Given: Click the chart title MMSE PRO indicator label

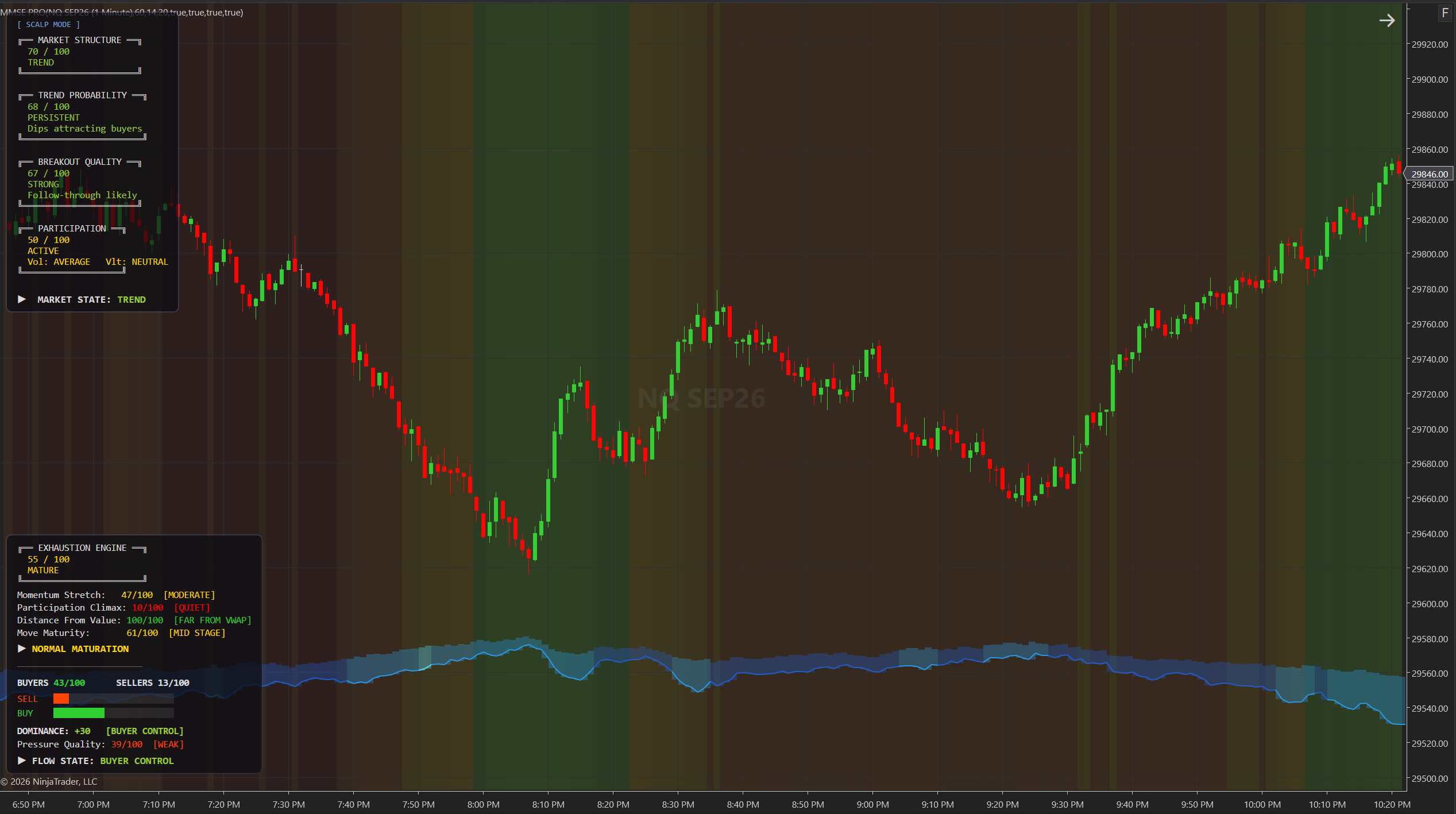Looking at the screenshot, I should point(122,12).
